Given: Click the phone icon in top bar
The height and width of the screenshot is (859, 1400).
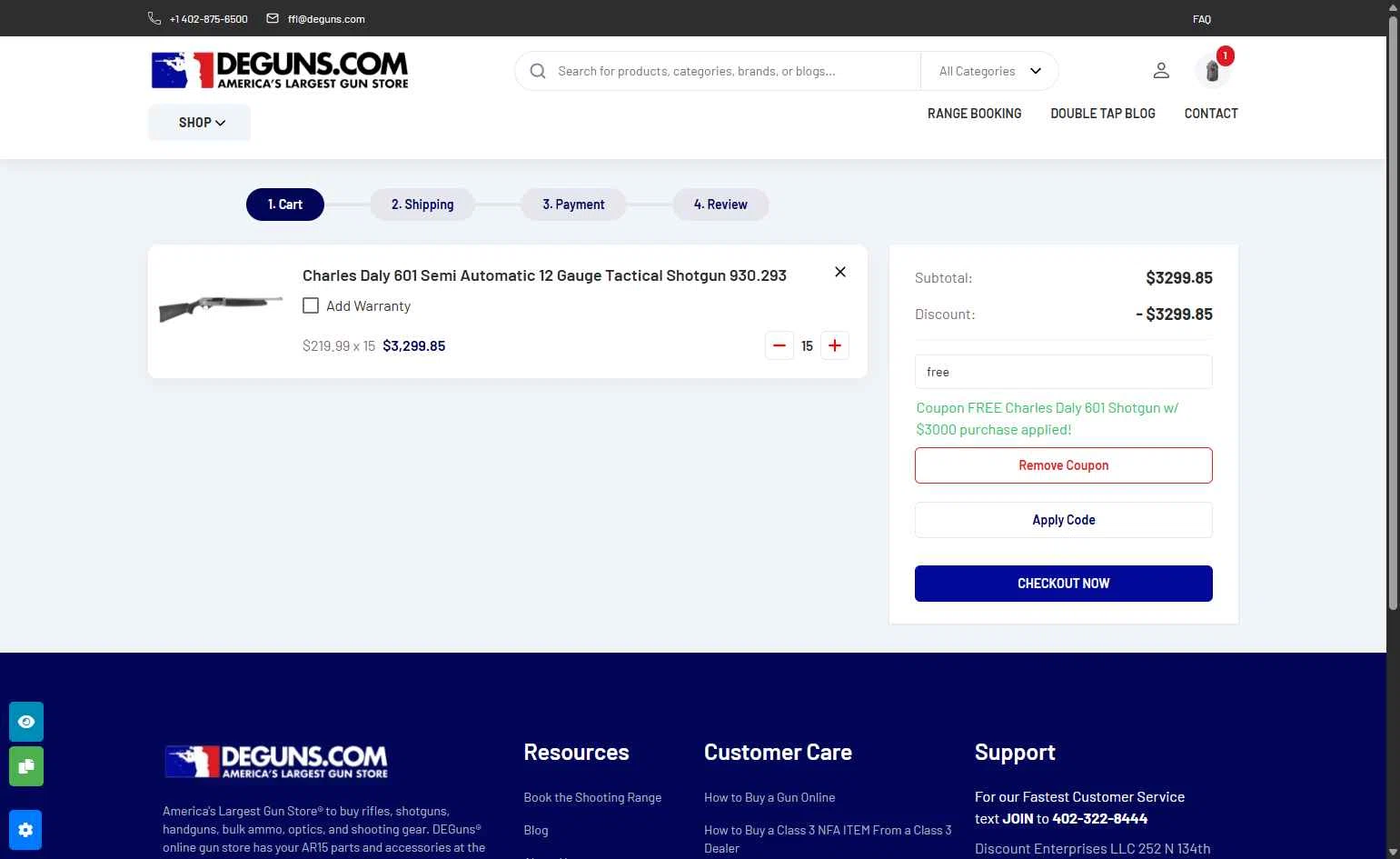Looking at the screenshot, I should coord(154,18).
